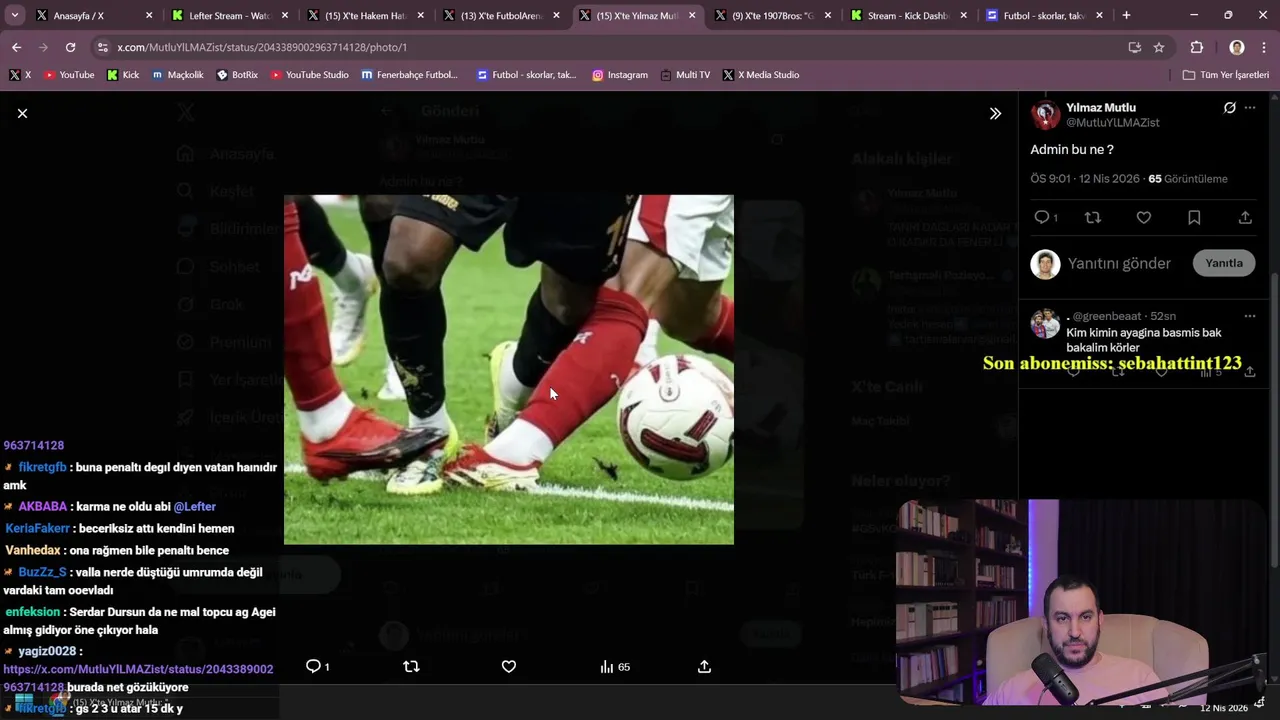Open Maçkolik bookmark

tap(178, 75)
